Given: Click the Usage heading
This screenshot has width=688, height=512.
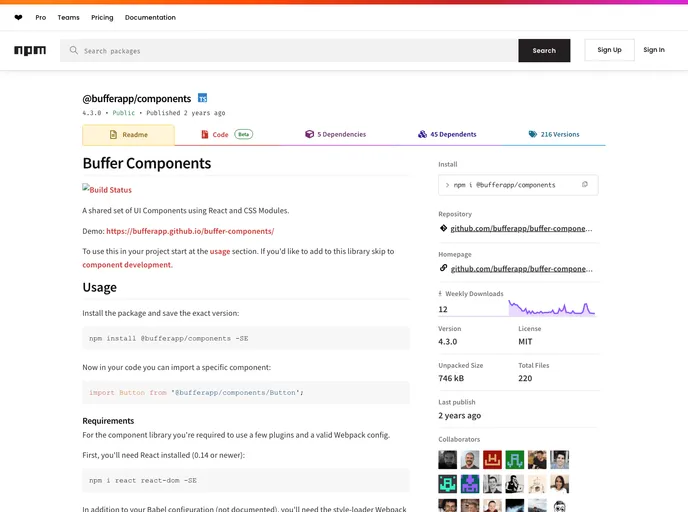Looking at the screenshot, I should [x=100, y=287].
